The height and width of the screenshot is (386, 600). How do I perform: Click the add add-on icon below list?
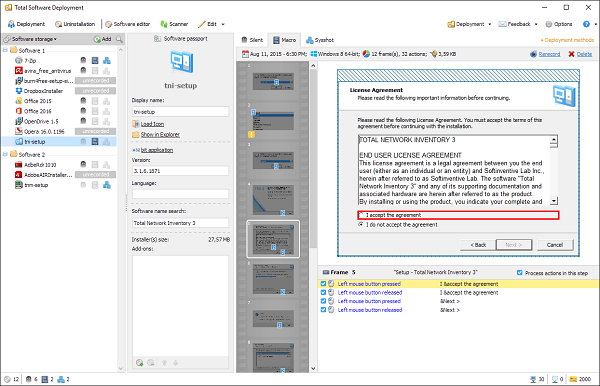[x=140, y=362]
